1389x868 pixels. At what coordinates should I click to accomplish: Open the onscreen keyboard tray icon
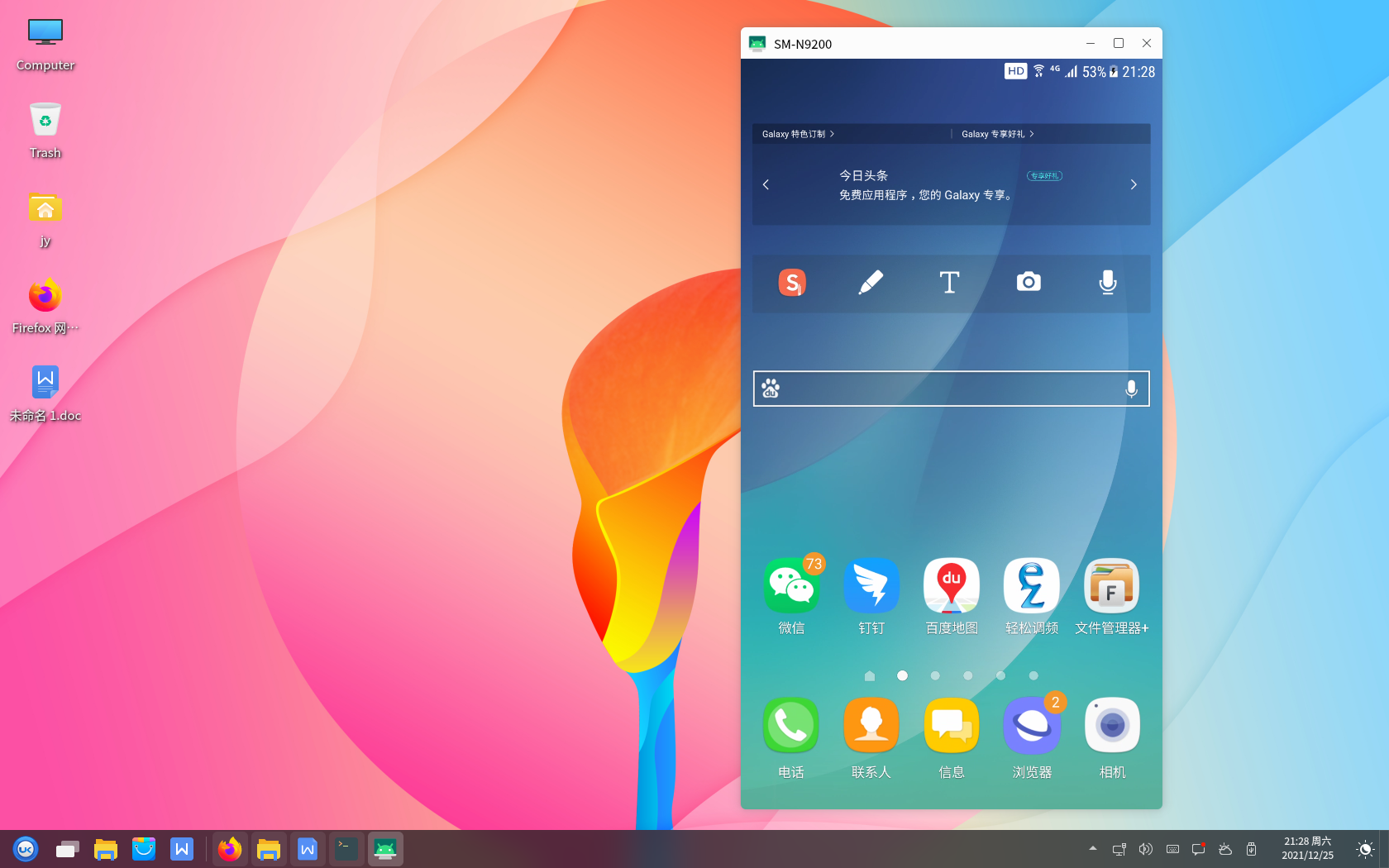click(1172, 849)
